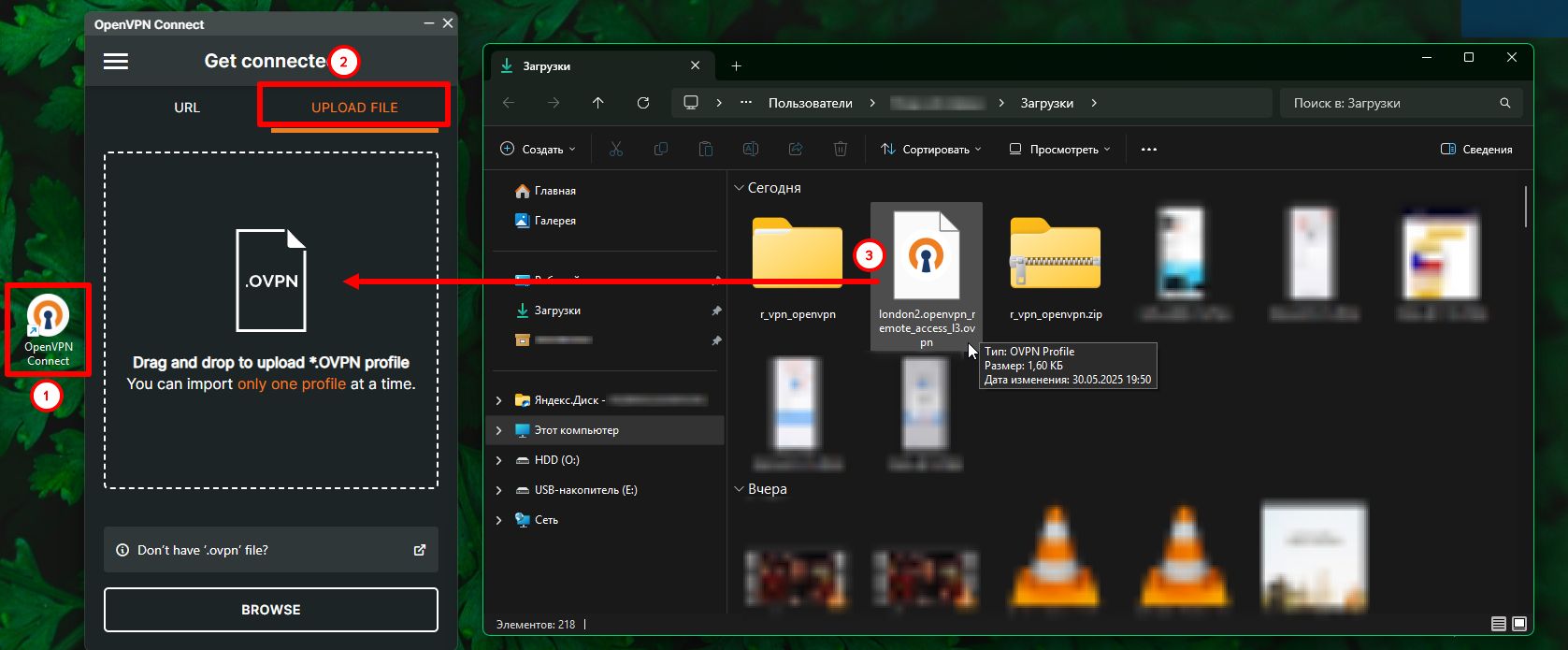Viewport: 1568px width, 650px height.
Task: Switch to the URL tab
Action: click(x=187, y=108)
